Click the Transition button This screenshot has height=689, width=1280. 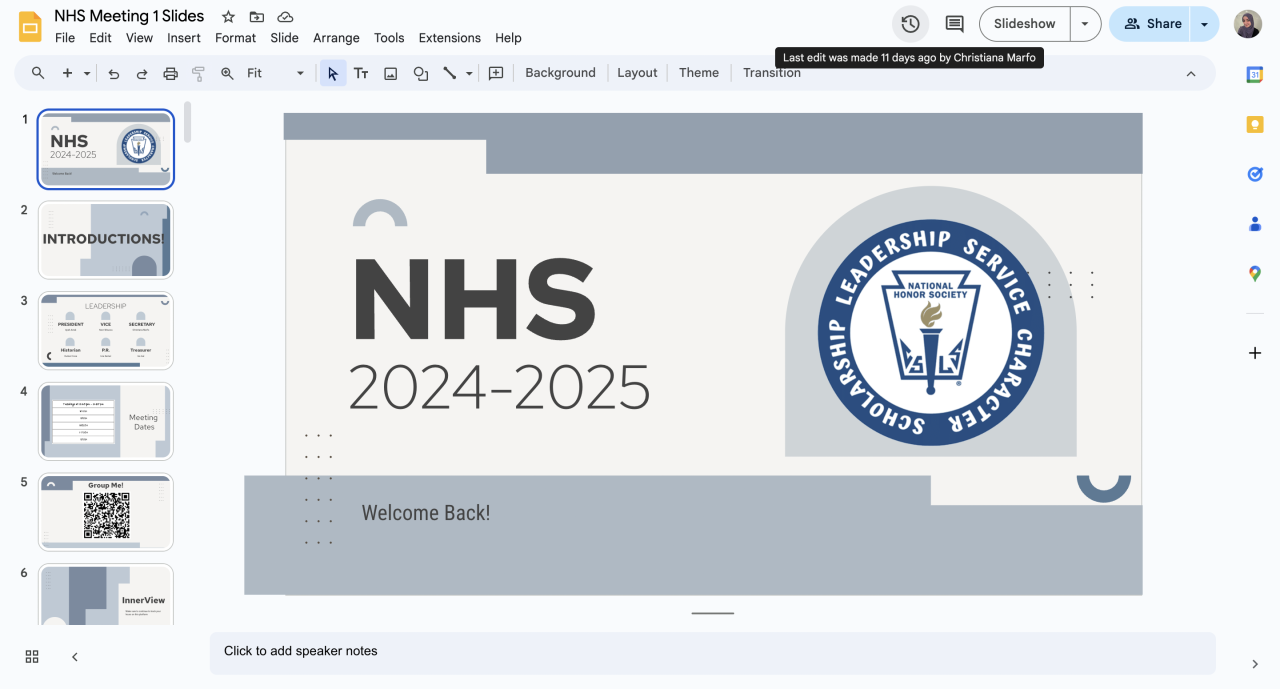tap(772, 73)
